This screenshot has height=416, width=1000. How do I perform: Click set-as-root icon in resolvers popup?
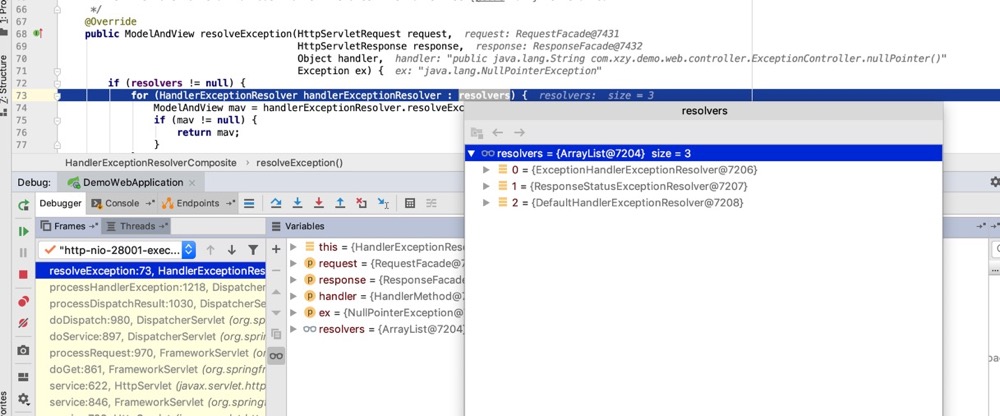[476, 133]
